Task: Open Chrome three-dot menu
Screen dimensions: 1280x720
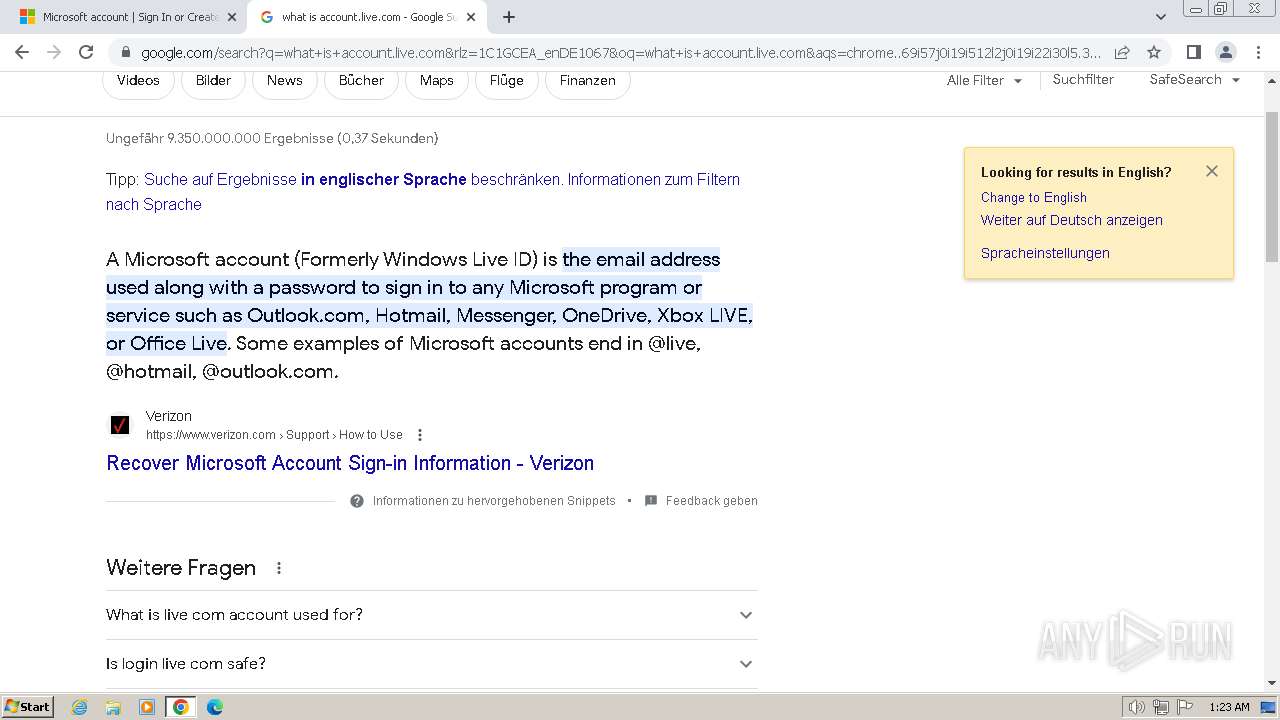Action: 1257,52
